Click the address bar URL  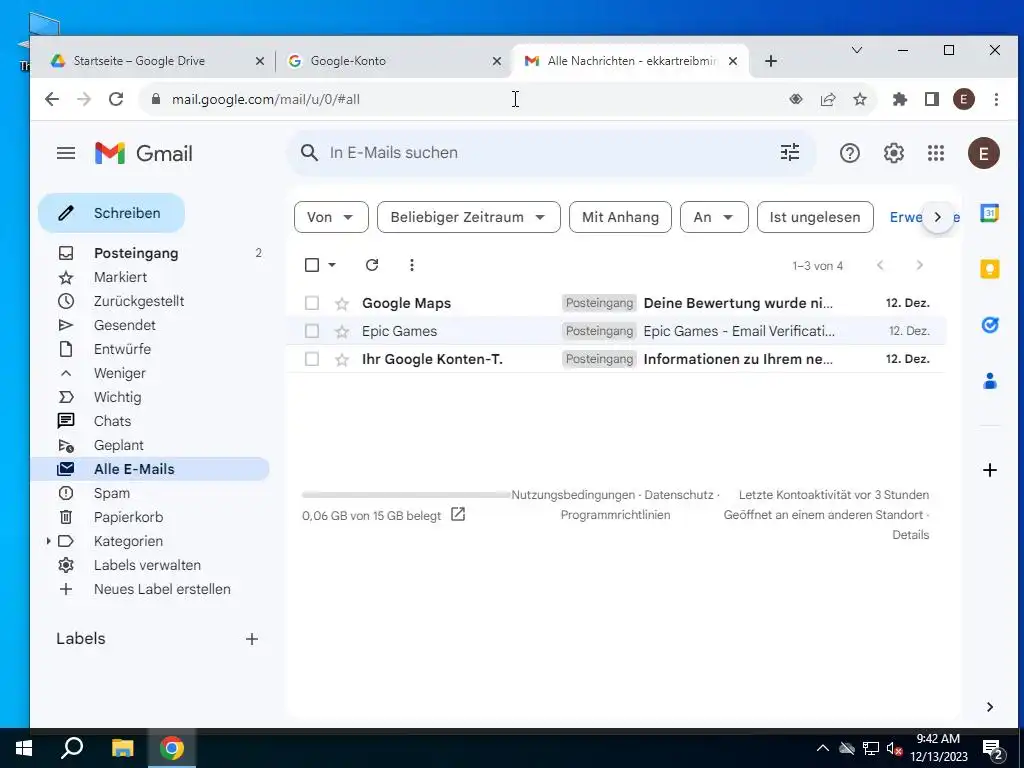(x=265, y=99)
